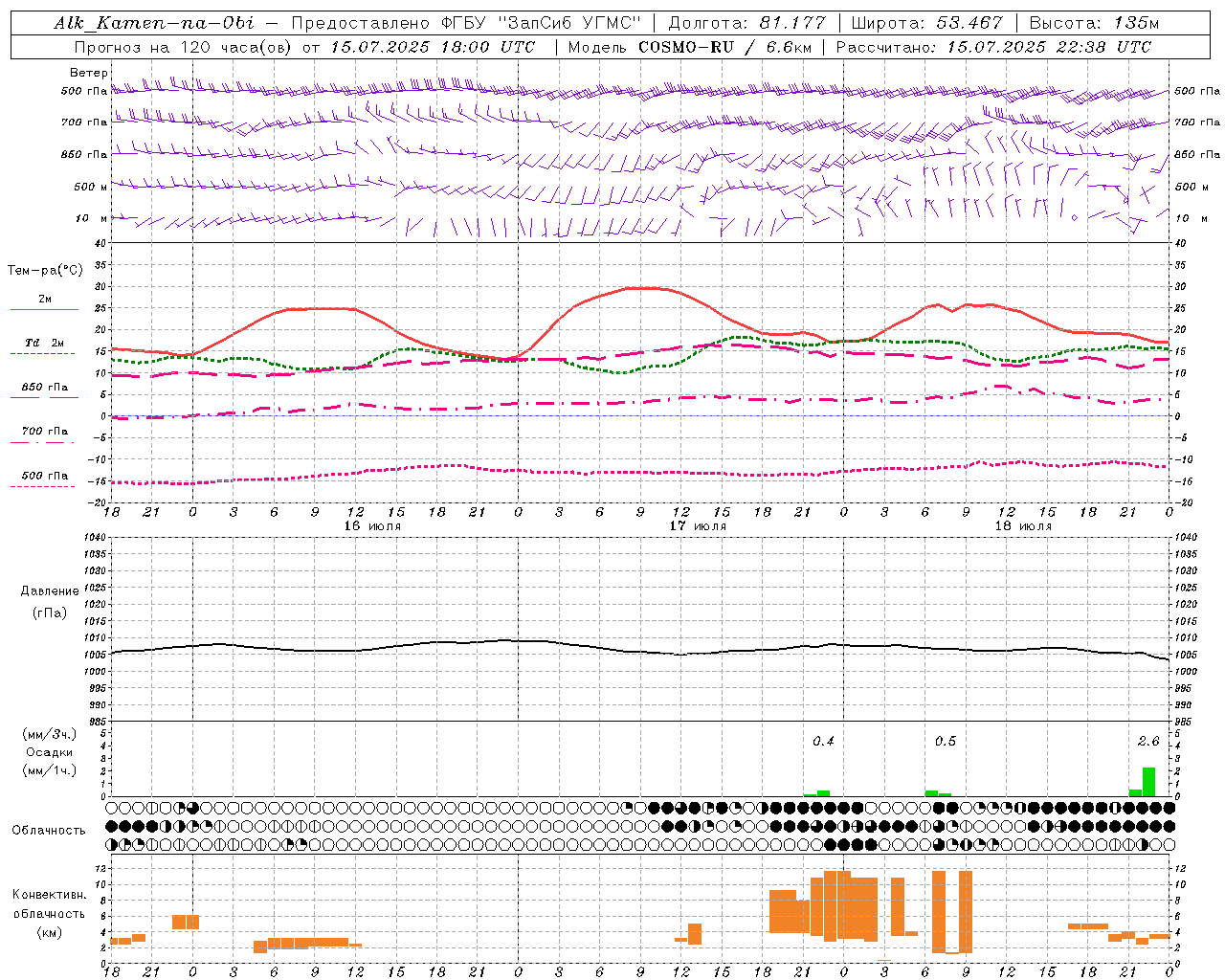Click the Тем-ра(°C) panel label
This screenshot has width=1225, height=980.
[x=45, y=271]
